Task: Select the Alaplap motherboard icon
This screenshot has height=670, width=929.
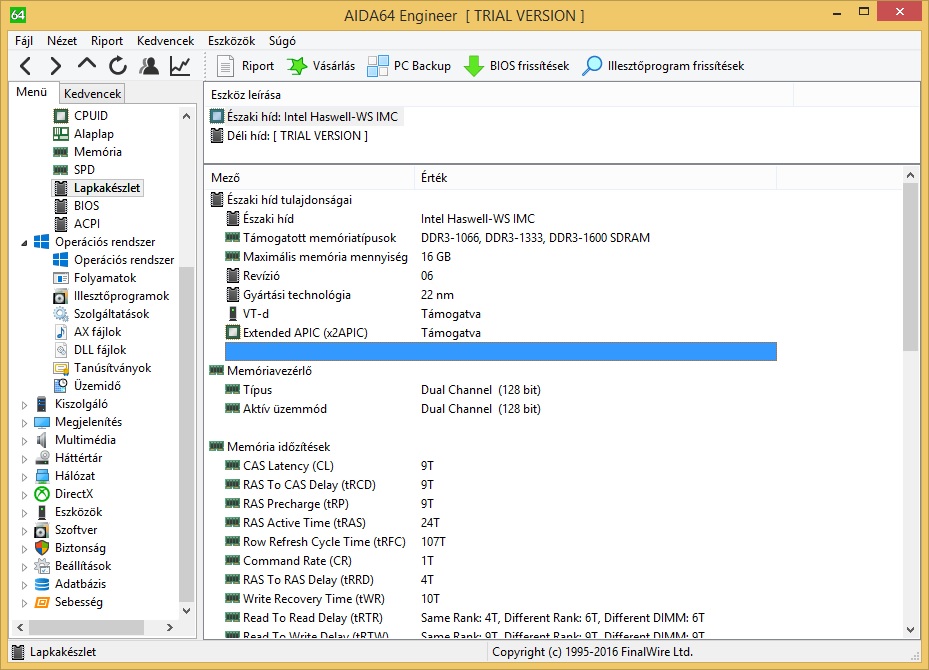Action: tap(60, 134)
